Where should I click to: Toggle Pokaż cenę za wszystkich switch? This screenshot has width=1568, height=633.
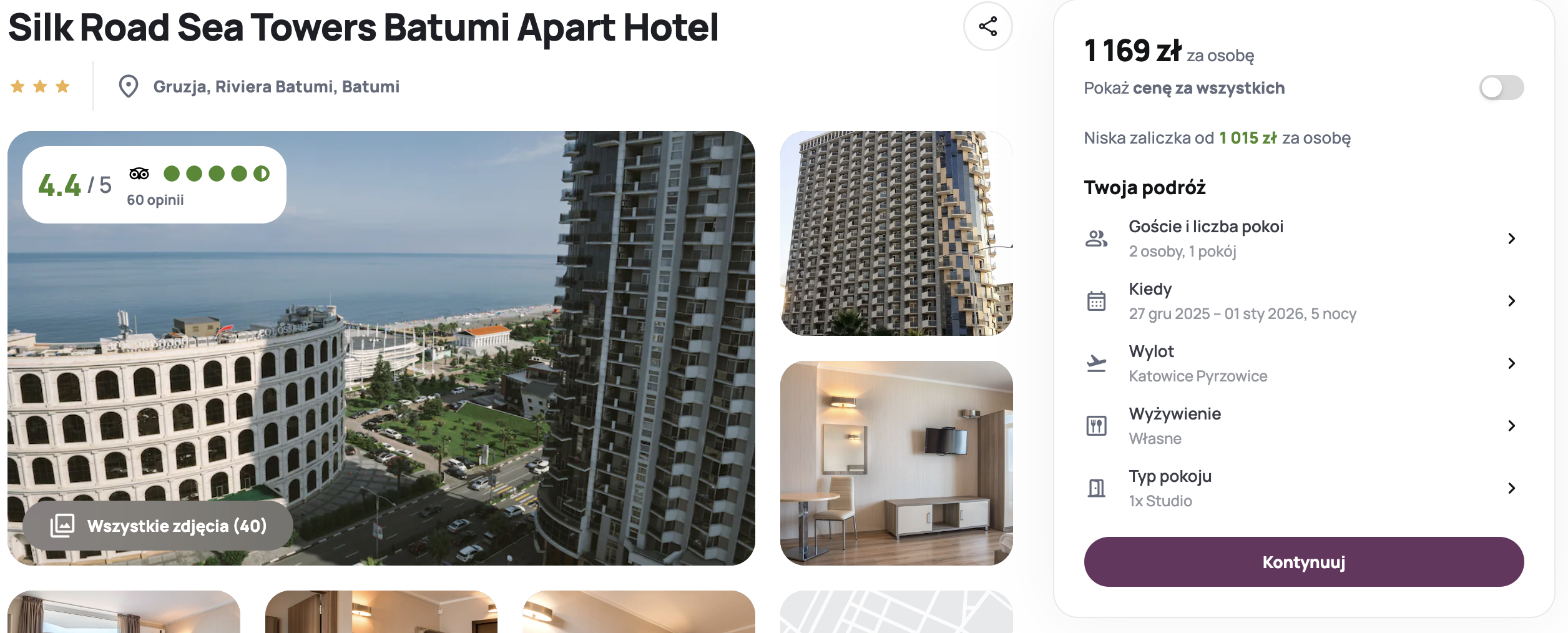1501,87
